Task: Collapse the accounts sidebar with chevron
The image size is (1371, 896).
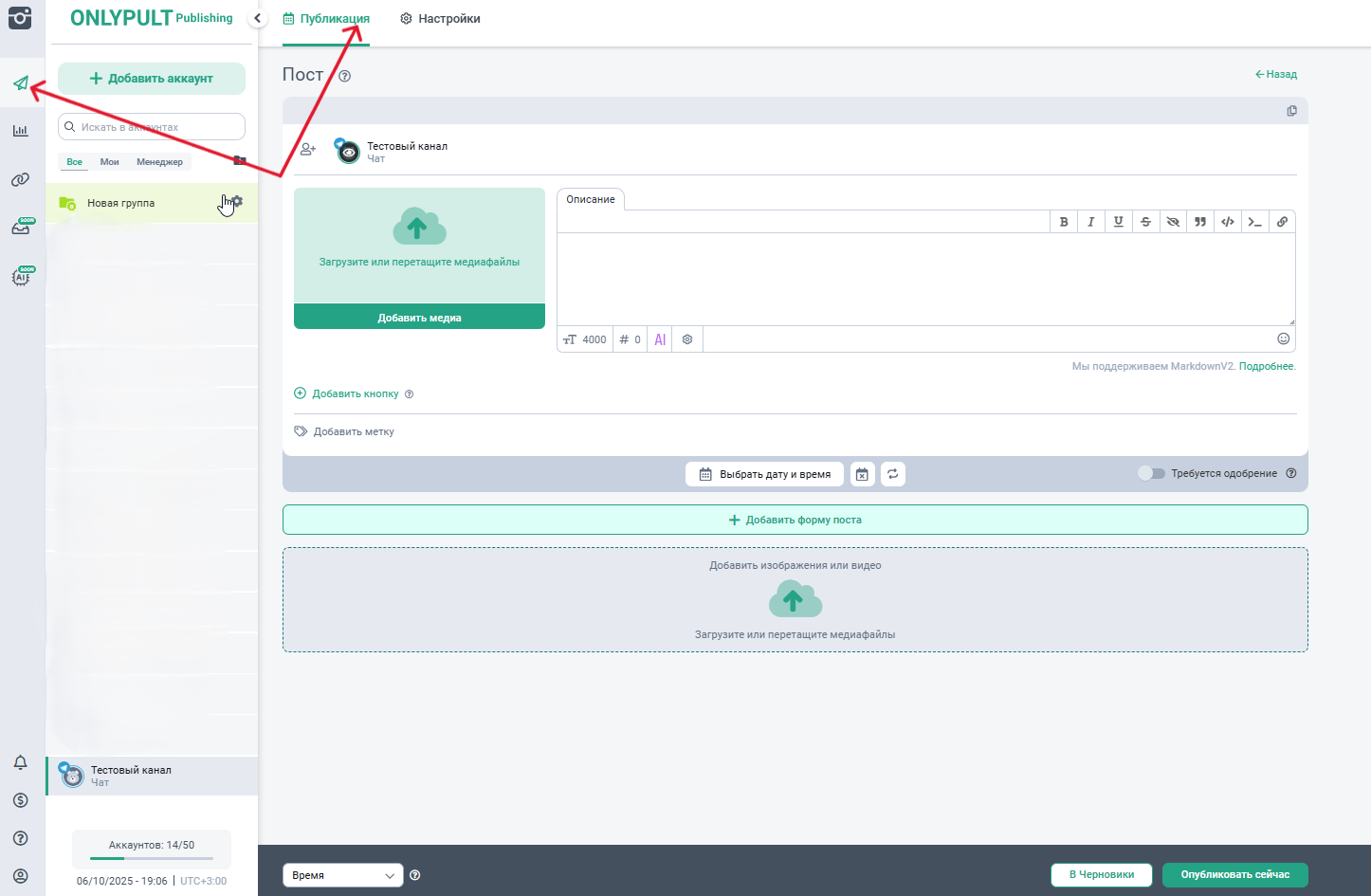Action: tap(257, 18)
